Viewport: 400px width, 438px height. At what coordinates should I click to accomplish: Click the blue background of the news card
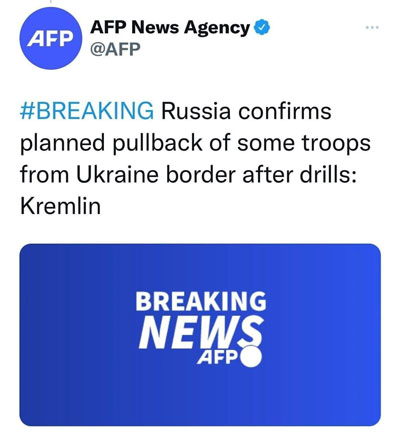[x=77, y=335]
